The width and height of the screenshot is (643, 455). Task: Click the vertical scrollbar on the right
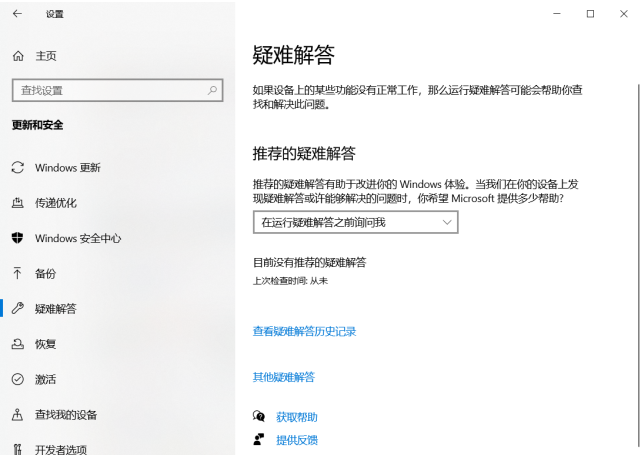click(x=638, y=265)
